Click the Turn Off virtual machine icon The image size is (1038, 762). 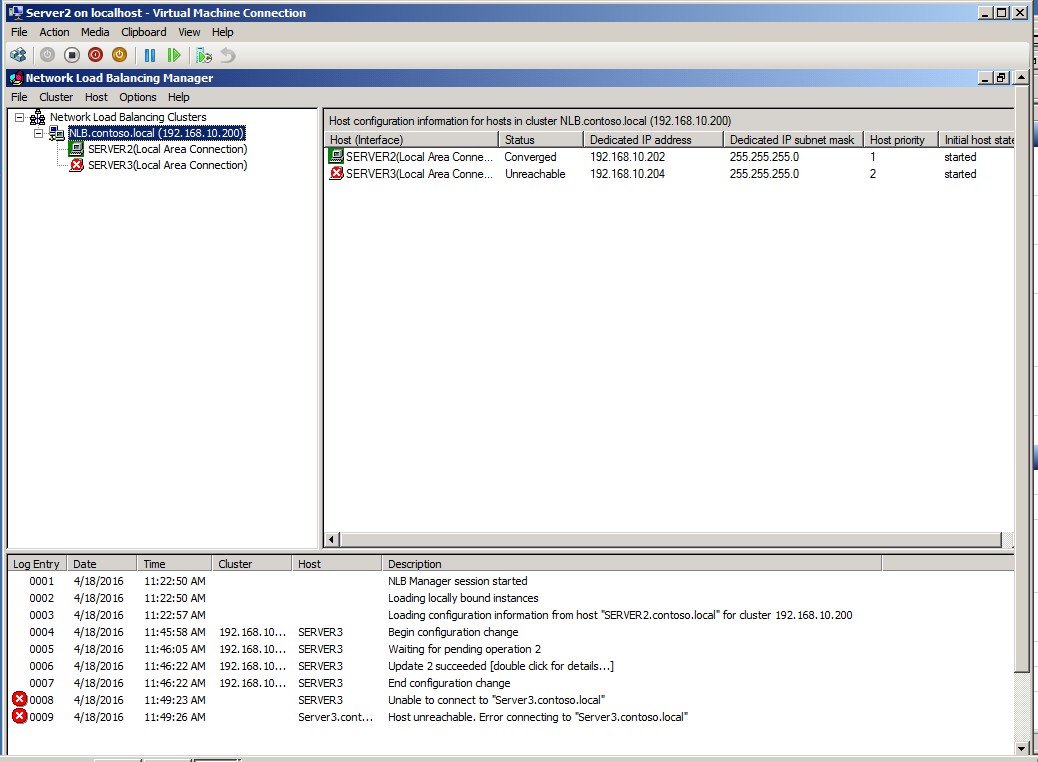[x=71, y=55]
